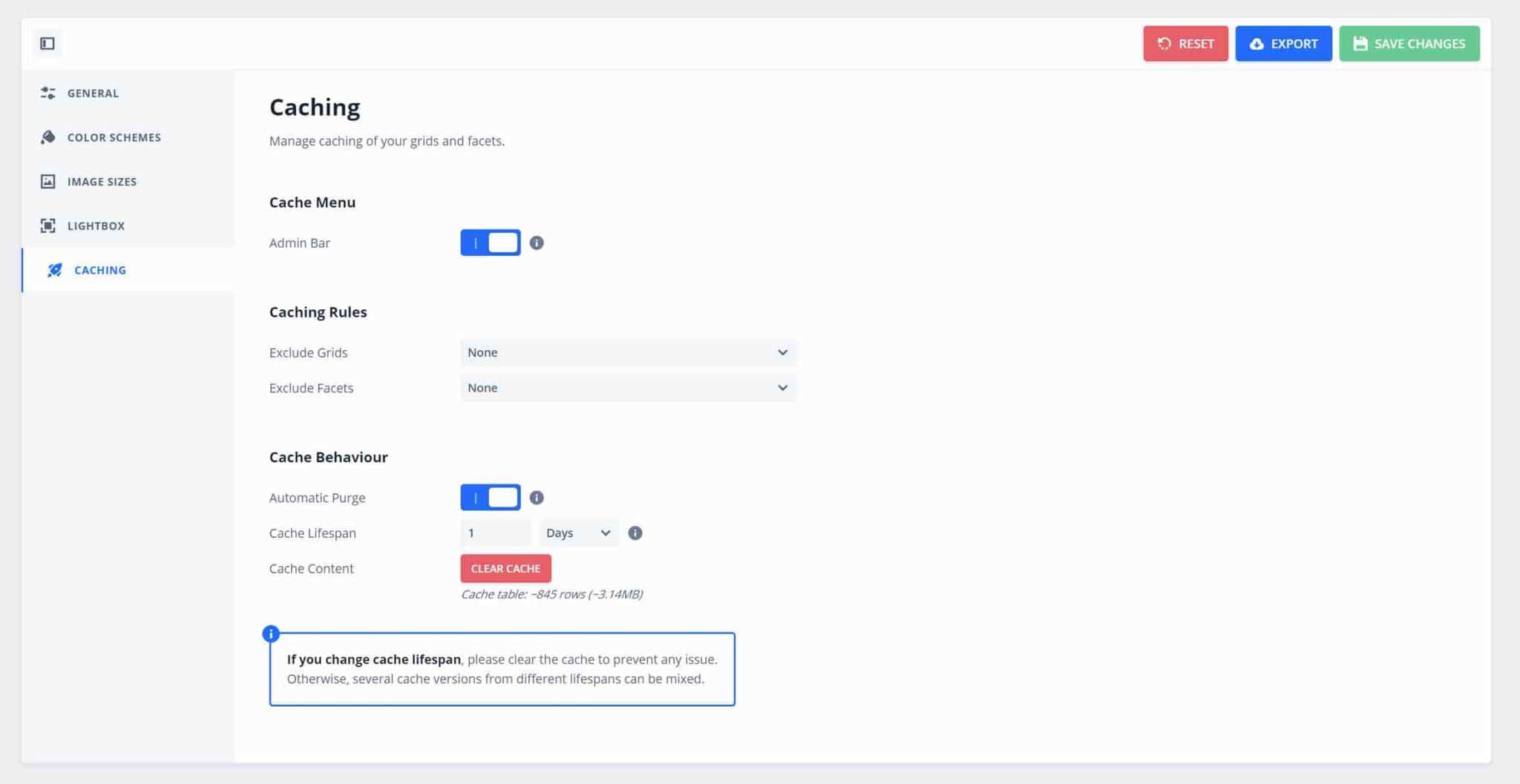Screen dimensions: 1520x784
Task: Open the Color Schemes tab
Action: click(128, 137)
